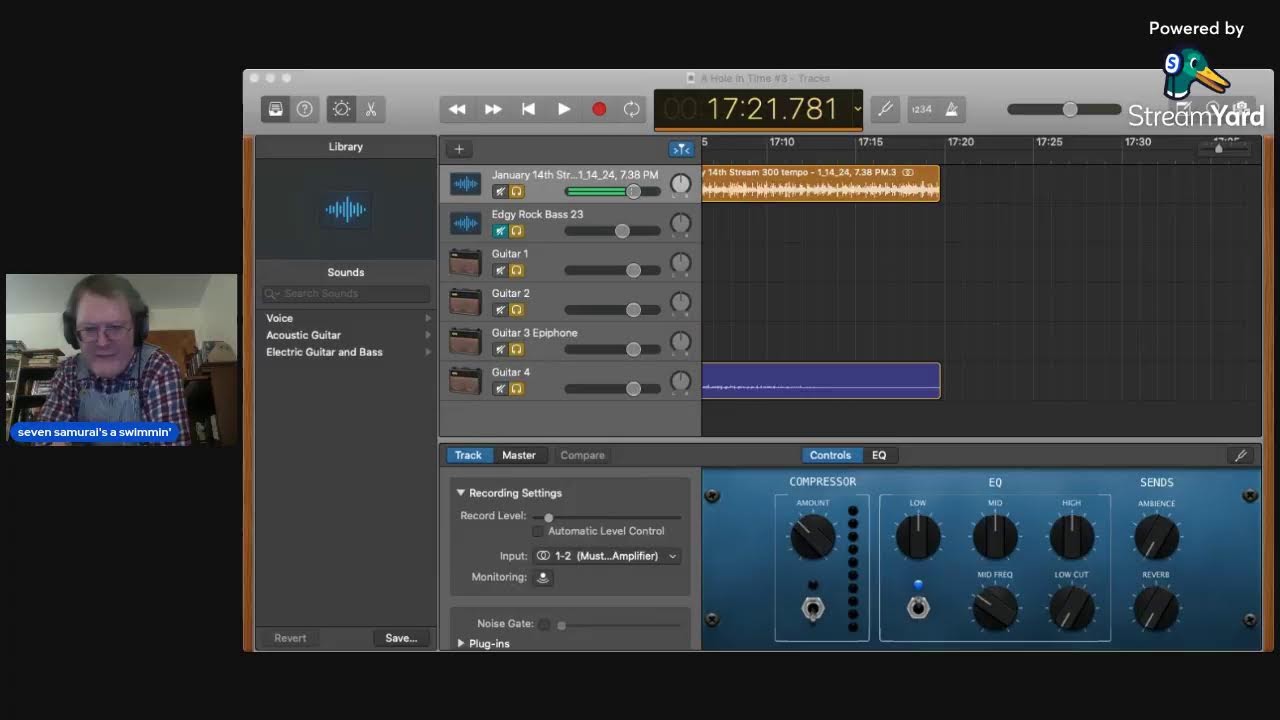Solo the Guitar 4 track
The width and height of the screenshot is (1280, 720).
coord(517,389)
